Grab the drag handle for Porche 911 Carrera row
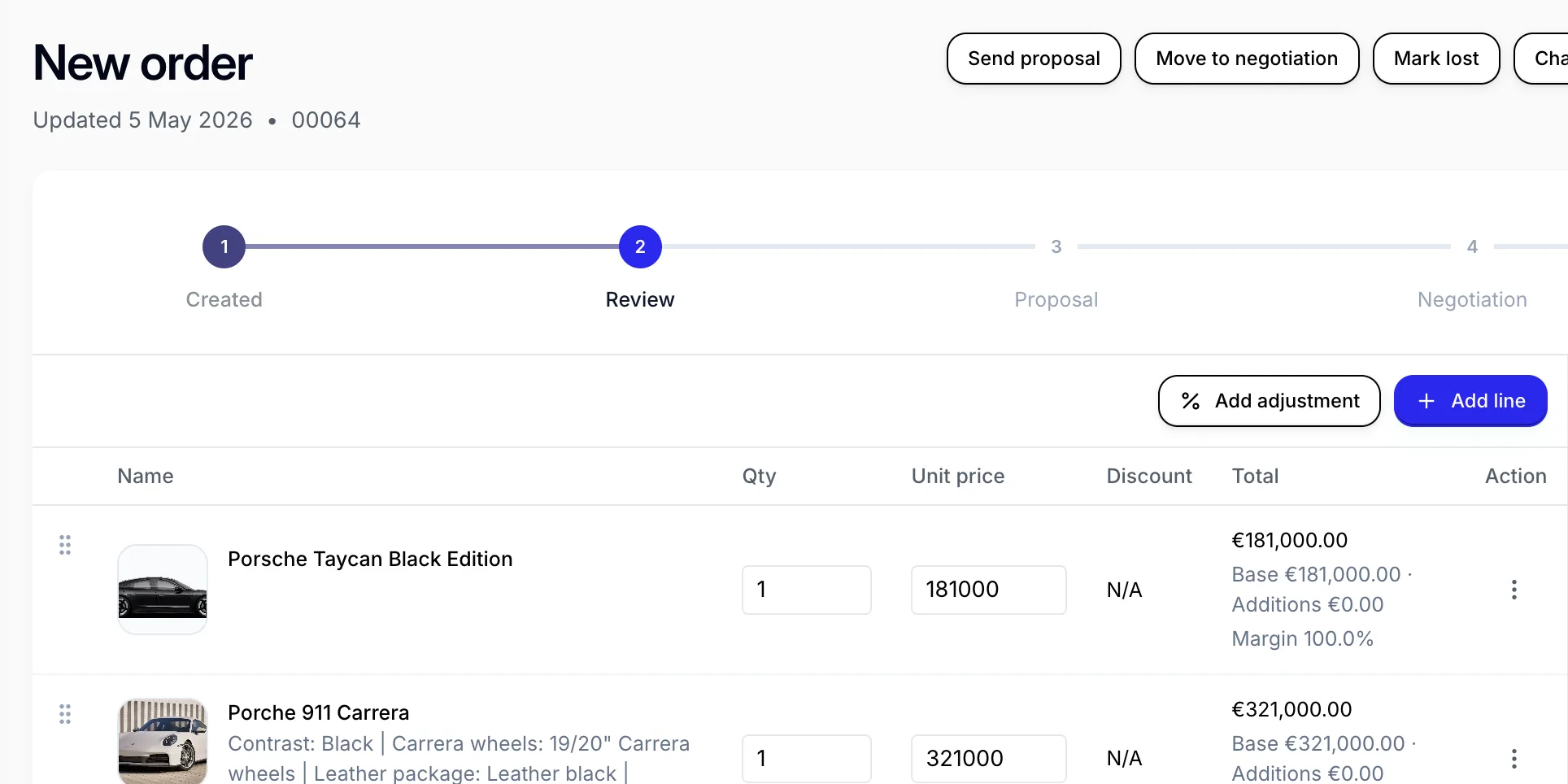Viewport: 1568px width, 784px height. point(65,714)
